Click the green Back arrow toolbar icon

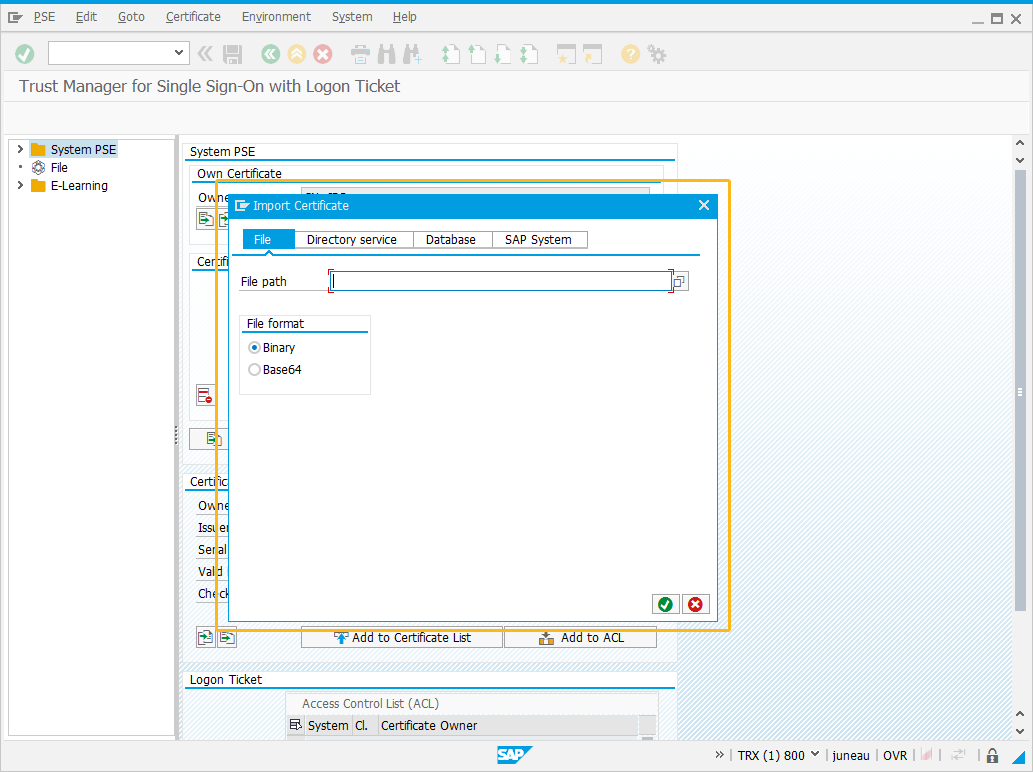270,54
